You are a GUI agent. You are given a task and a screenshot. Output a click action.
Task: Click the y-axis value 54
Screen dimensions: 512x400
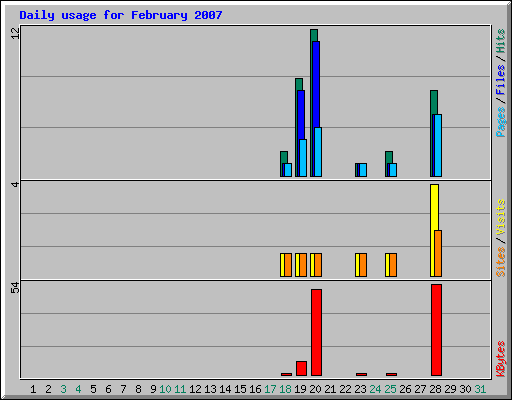15,288
